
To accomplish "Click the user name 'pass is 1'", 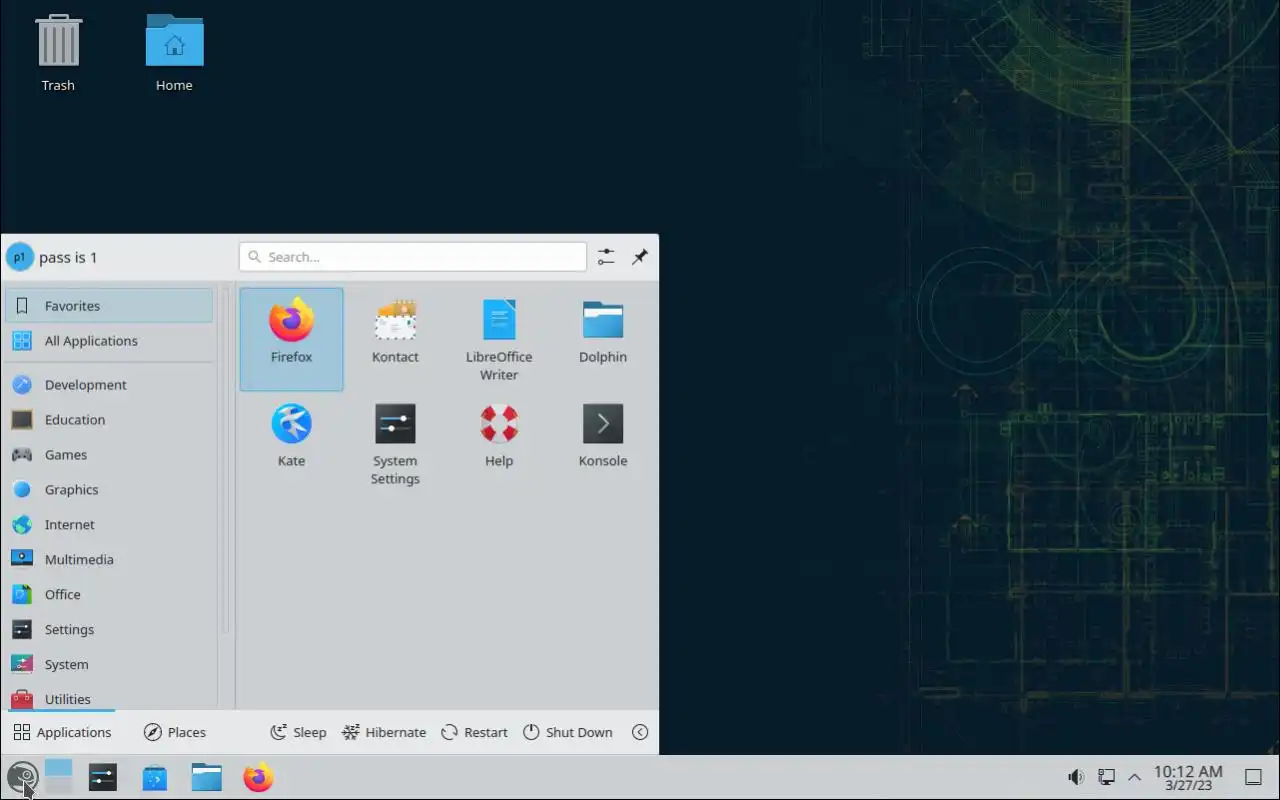I will [68, 258].
